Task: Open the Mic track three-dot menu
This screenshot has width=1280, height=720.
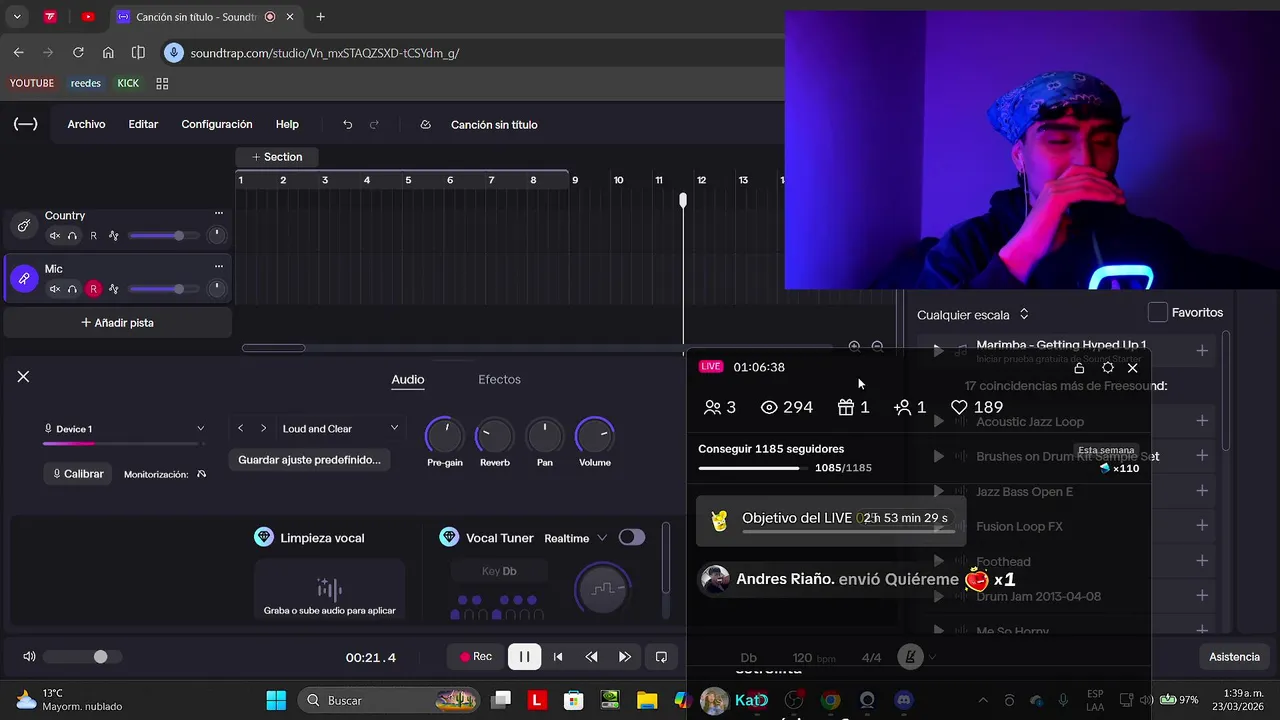Action: (x=218, y=266)
